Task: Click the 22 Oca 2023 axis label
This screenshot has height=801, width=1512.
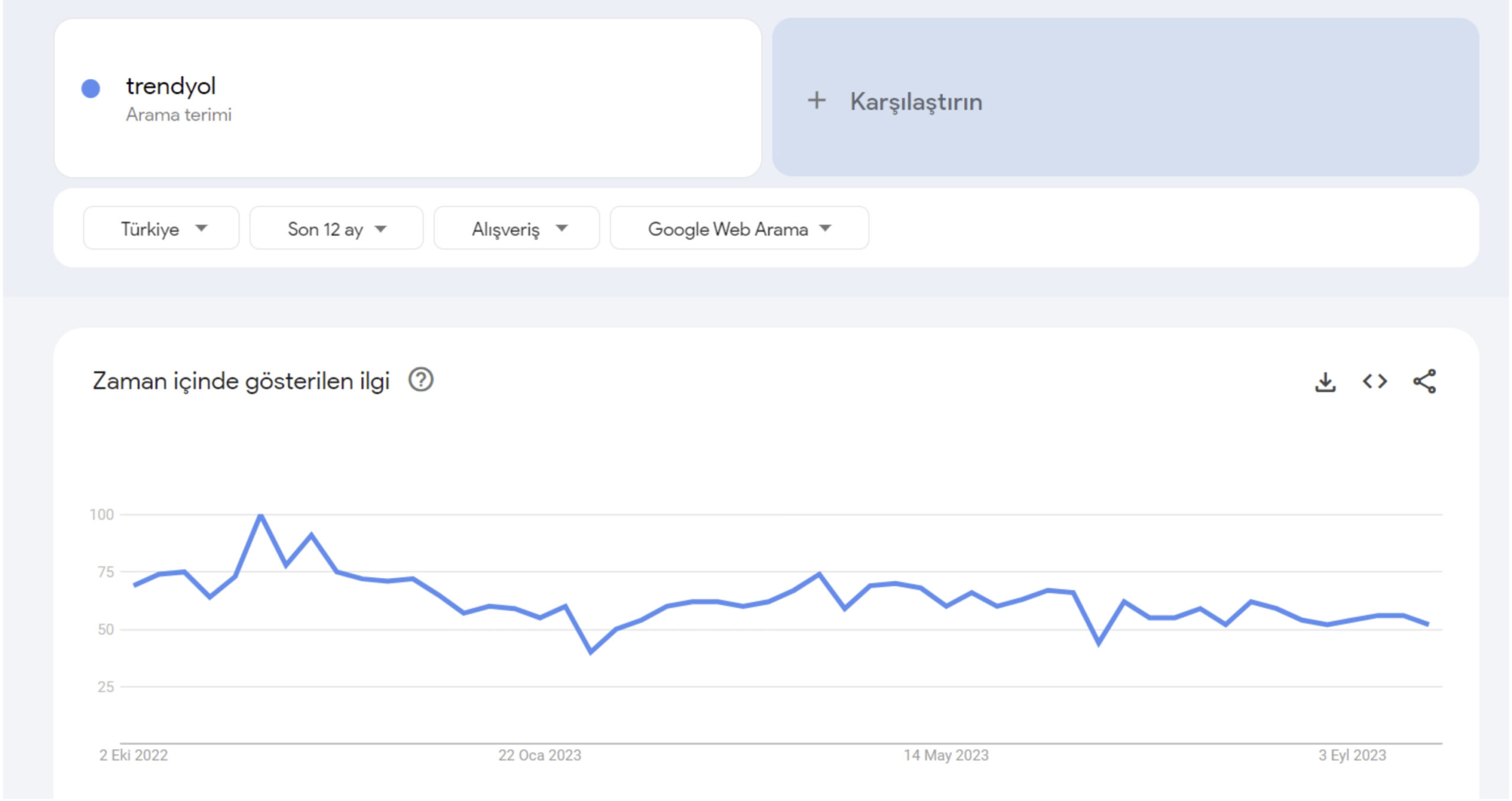Action: (x=540, y=756)
